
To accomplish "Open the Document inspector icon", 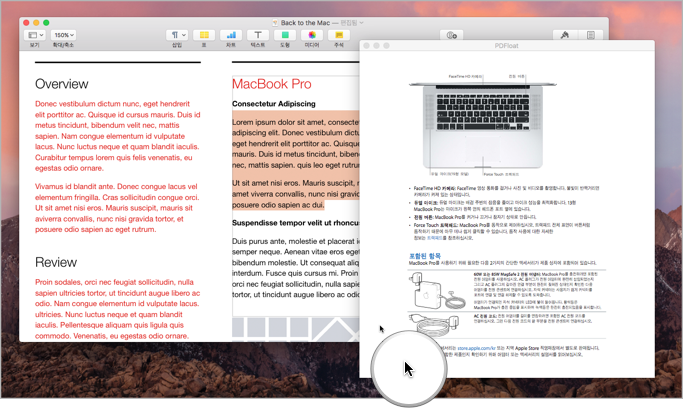I will (x=591, y=35).
